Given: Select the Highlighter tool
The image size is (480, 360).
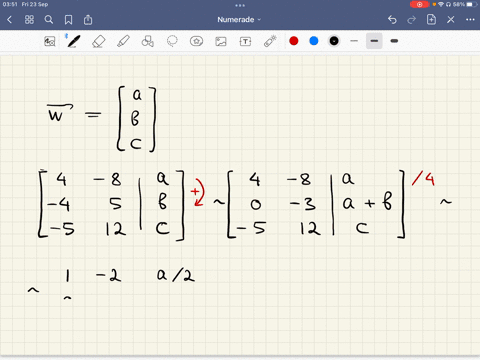Looking at the screenshot, I should click(x=123, y=41).
